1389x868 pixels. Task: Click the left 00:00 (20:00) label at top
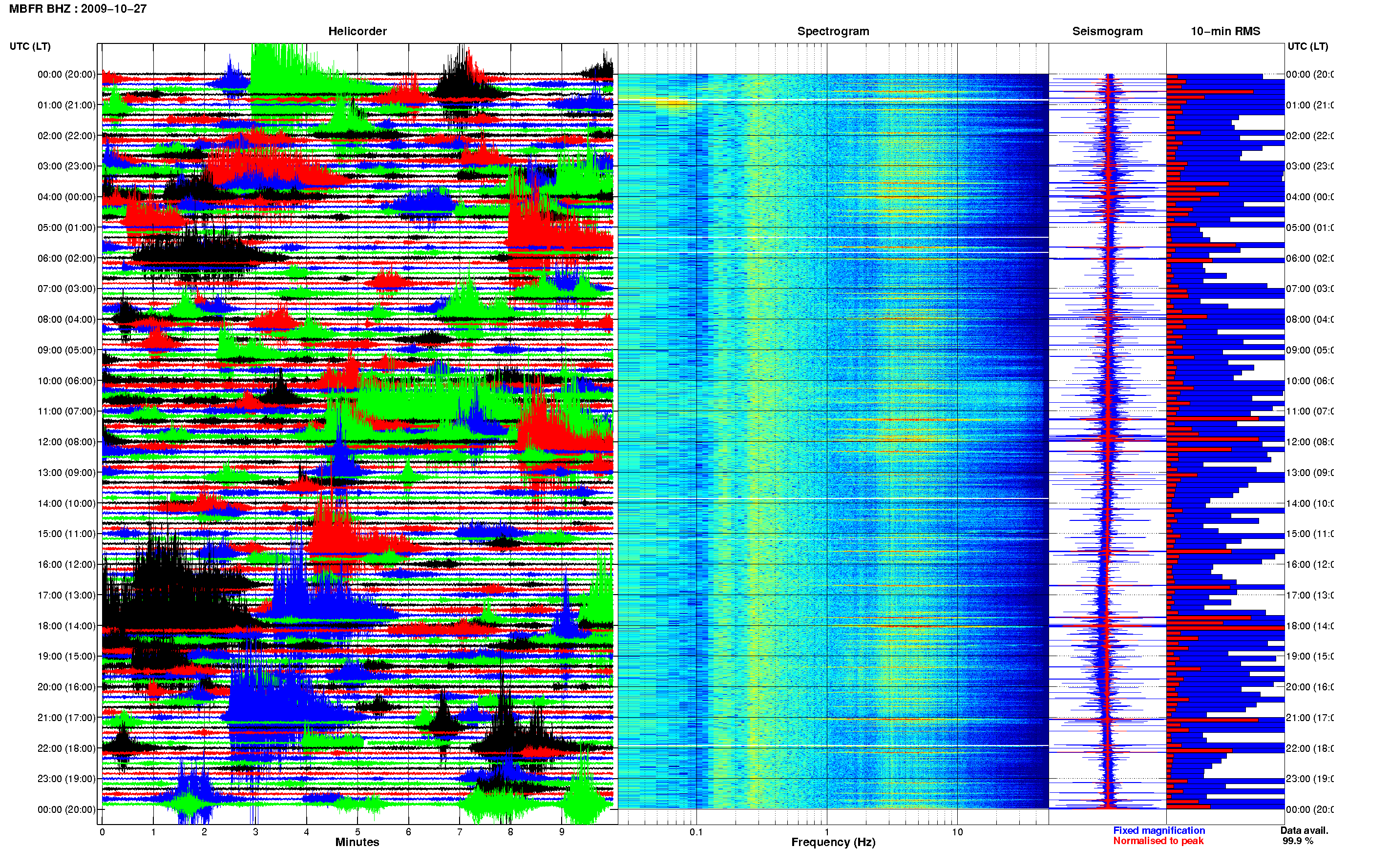click(x=66, y=74)
